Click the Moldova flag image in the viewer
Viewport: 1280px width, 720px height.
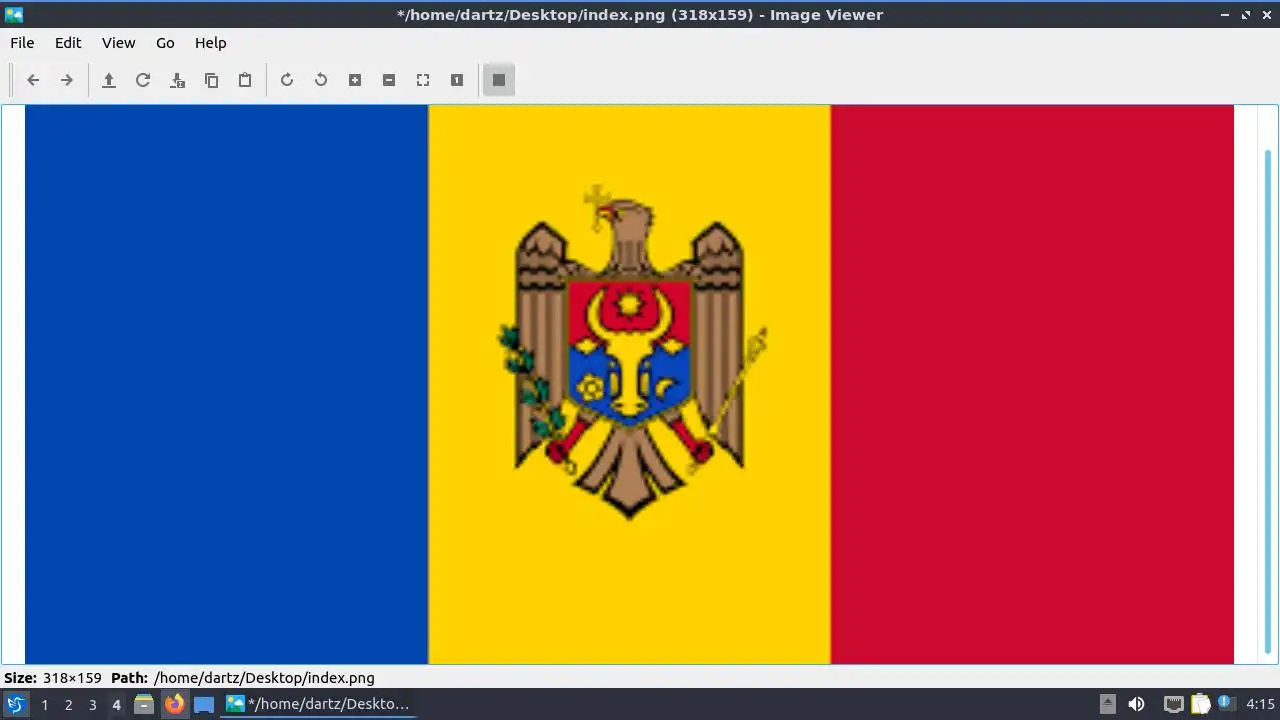[629, 384]
